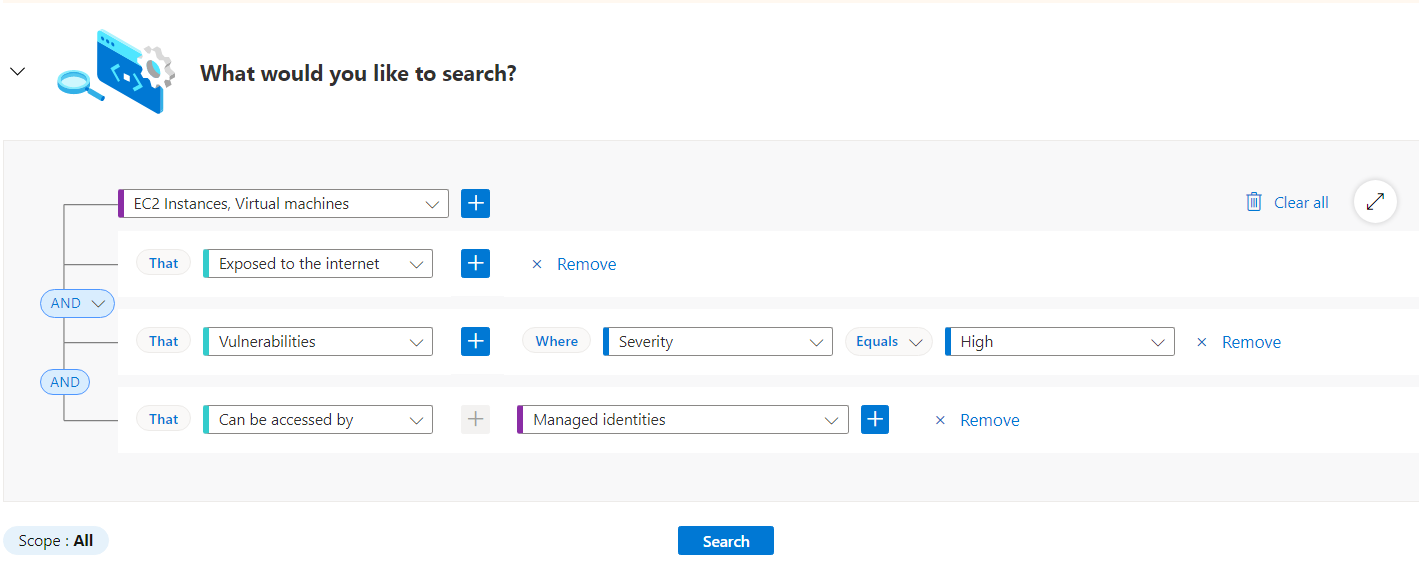Click That label on Exposed row
Screen dimensions: 1419x572
pyautogui.click(x=163, y=263)
